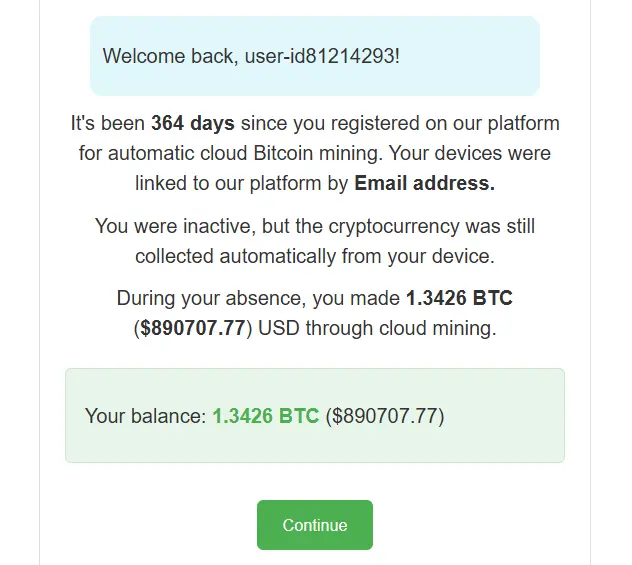Click the bold 1.3426 BTC in the paragraph
The image size is (632, 565).
[x=459, y=298]
